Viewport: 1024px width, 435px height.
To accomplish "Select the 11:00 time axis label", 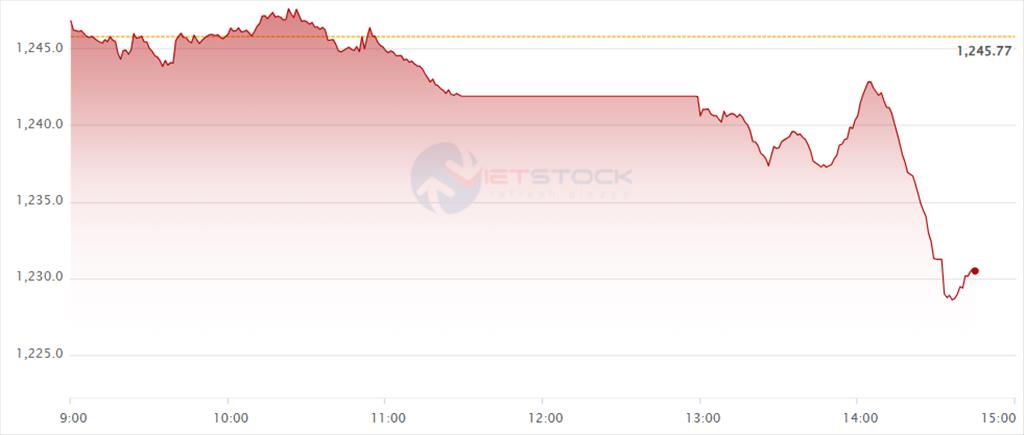I will coord(385,417).
